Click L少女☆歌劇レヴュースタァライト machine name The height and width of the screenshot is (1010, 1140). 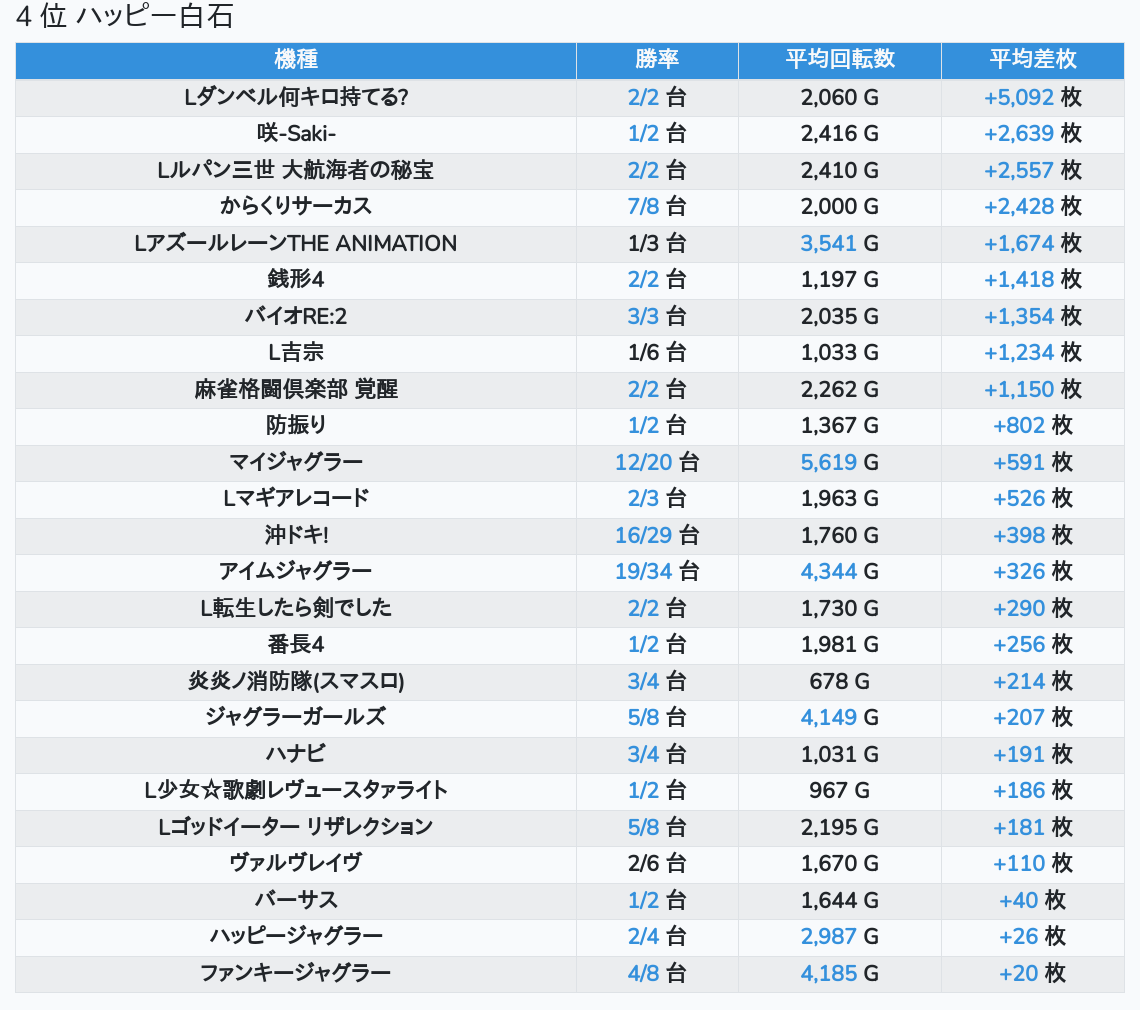click(x=296, y=790)
